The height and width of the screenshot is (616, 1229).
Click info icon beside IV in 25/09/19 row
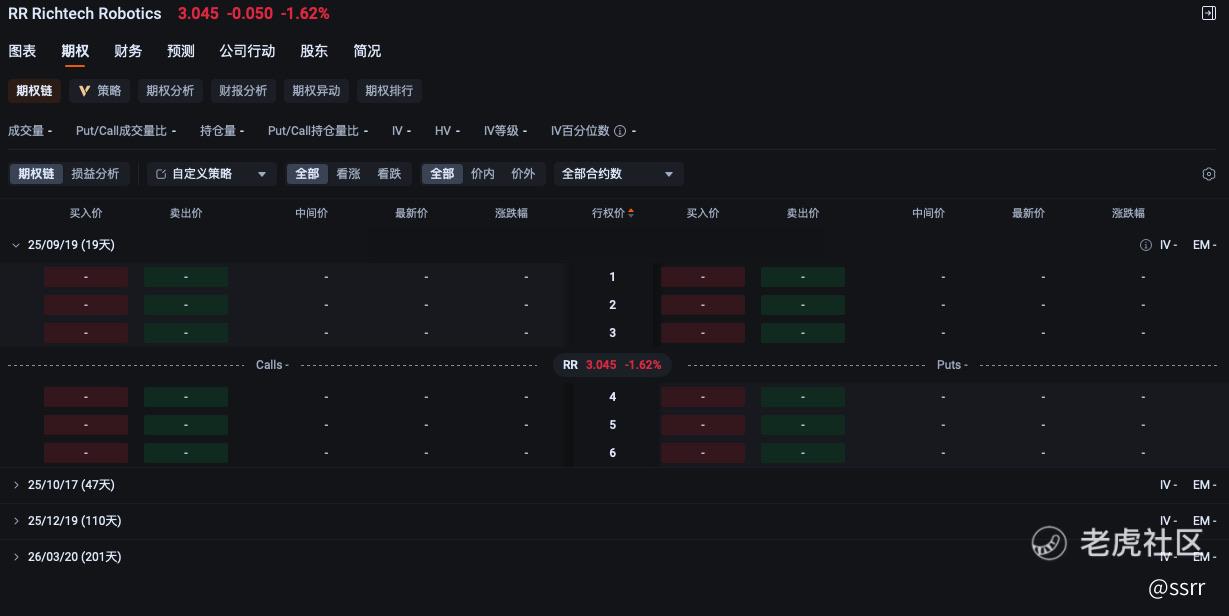coord(1146,245)
